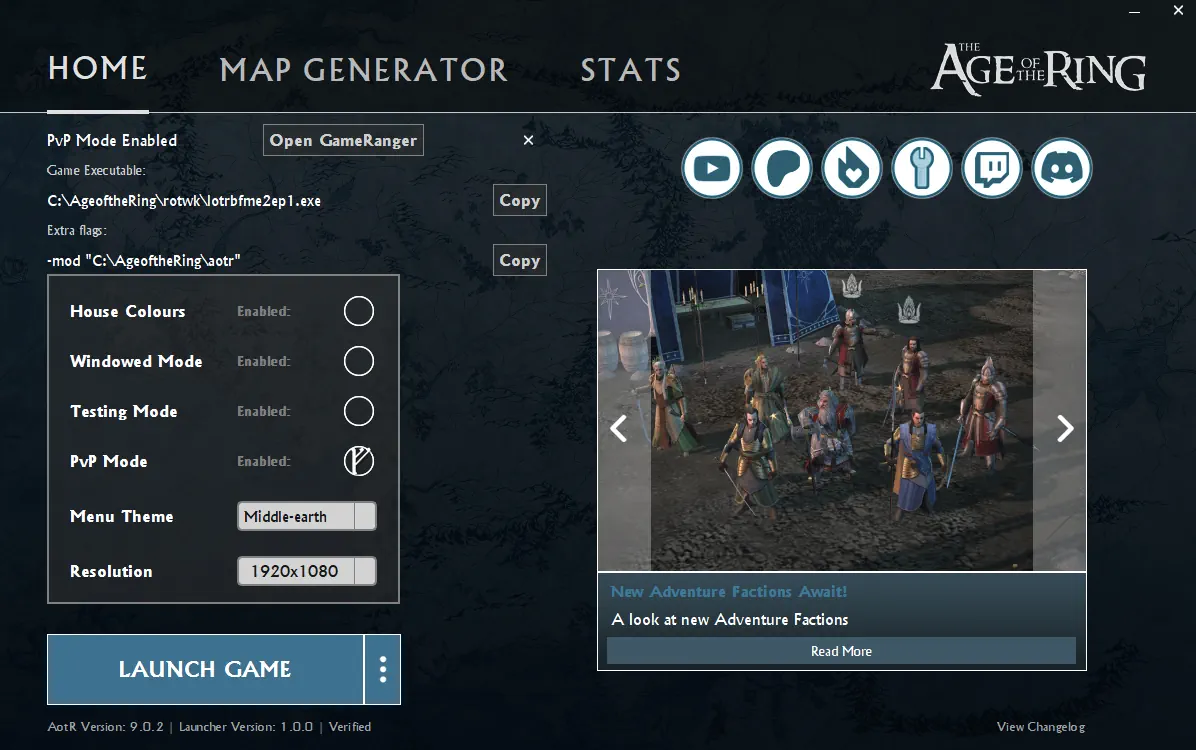Screen dimensions: 1196x750
Task: Copy the extra flags text
Action: point(519,260)
